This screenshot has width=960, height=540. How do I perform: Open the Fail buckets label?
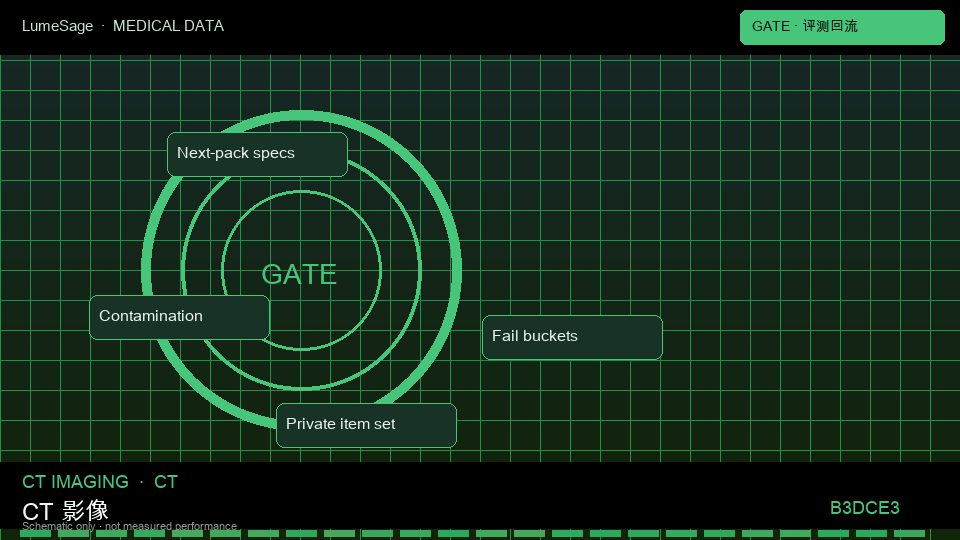coord(572,337)
